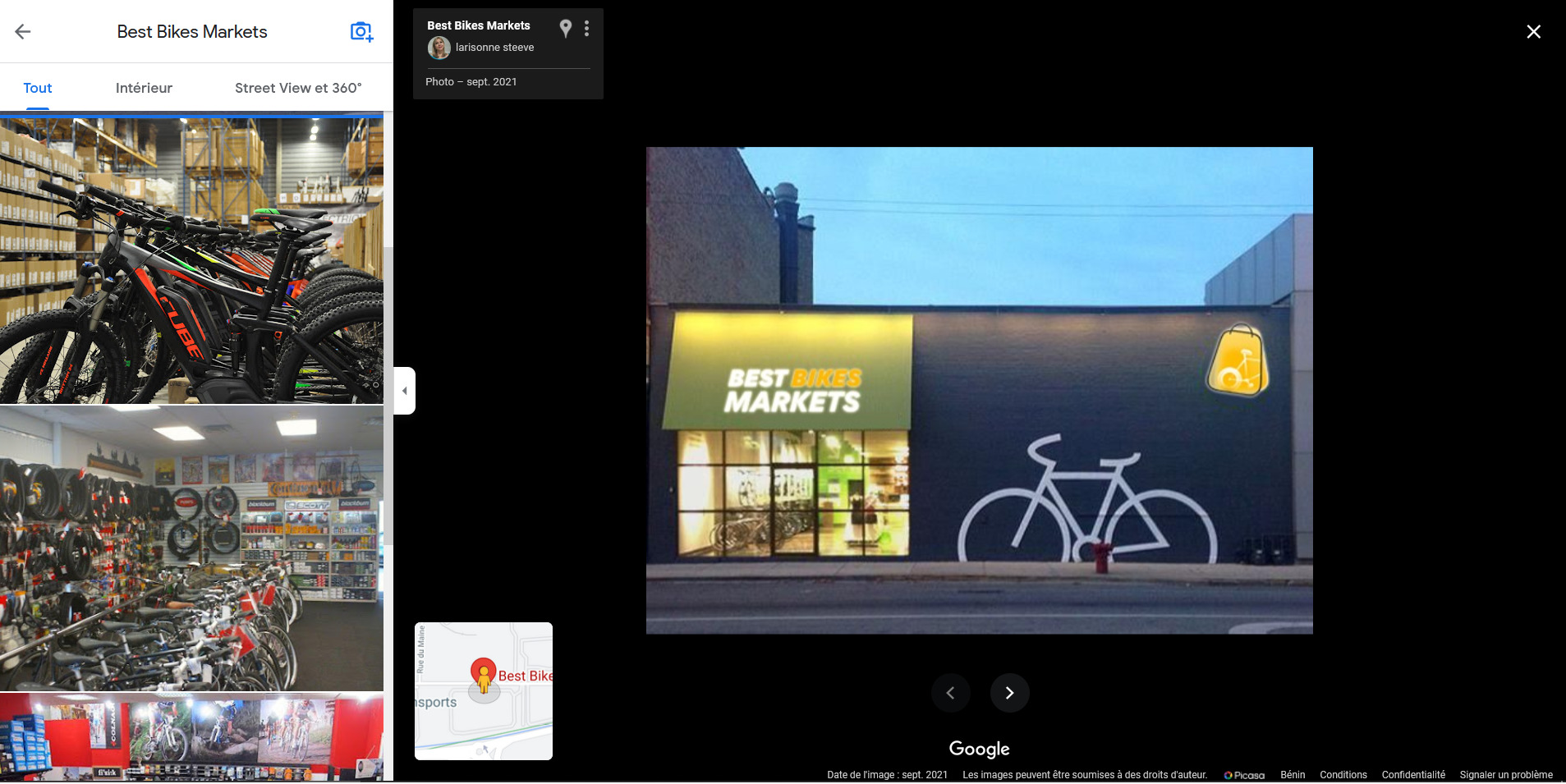Click Signaler un problème link
The width and height of the screenshot is (1566, 784).
point(1506,775)
